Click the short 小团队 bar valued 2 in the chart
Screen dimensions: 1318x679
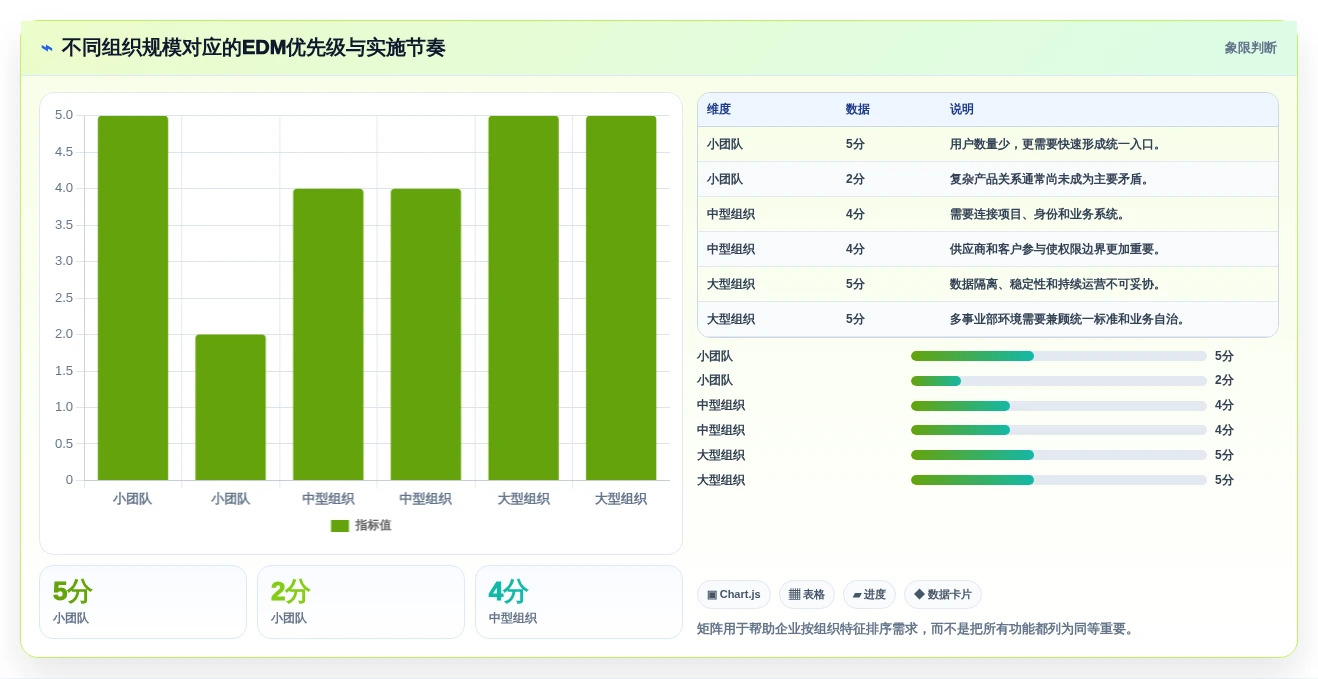pyautogui.click(x=231, y=407)
